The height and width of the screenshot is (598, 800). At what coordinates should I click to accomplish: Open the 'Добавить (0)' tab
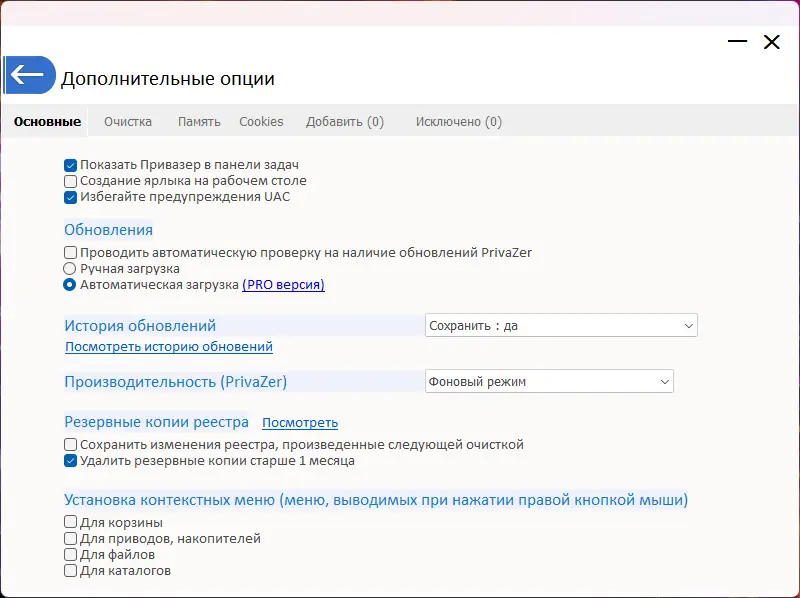[x=345, y=122]
